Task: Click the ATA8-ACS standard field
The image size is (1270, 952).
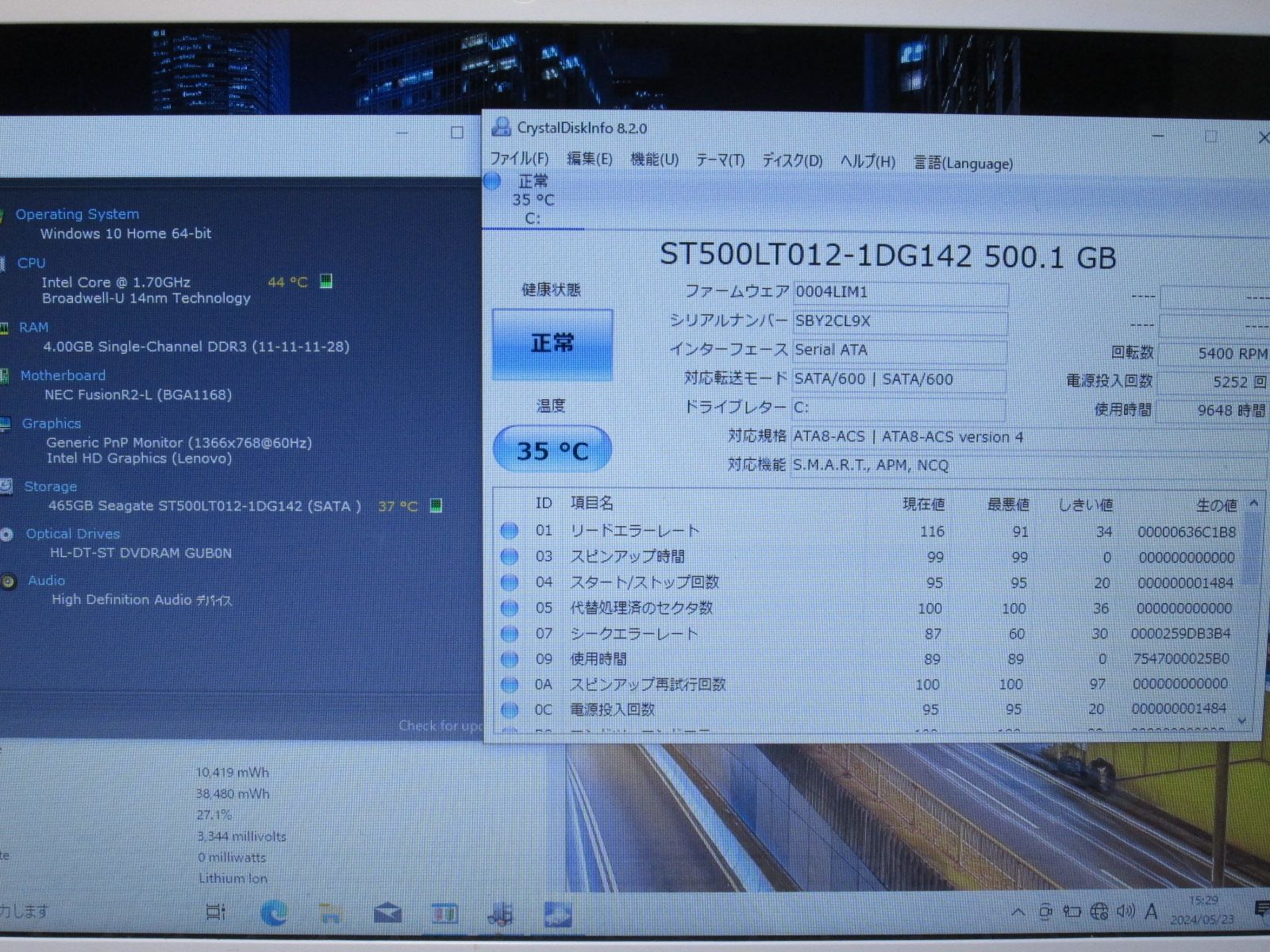Action: (x=1029, y=437)
